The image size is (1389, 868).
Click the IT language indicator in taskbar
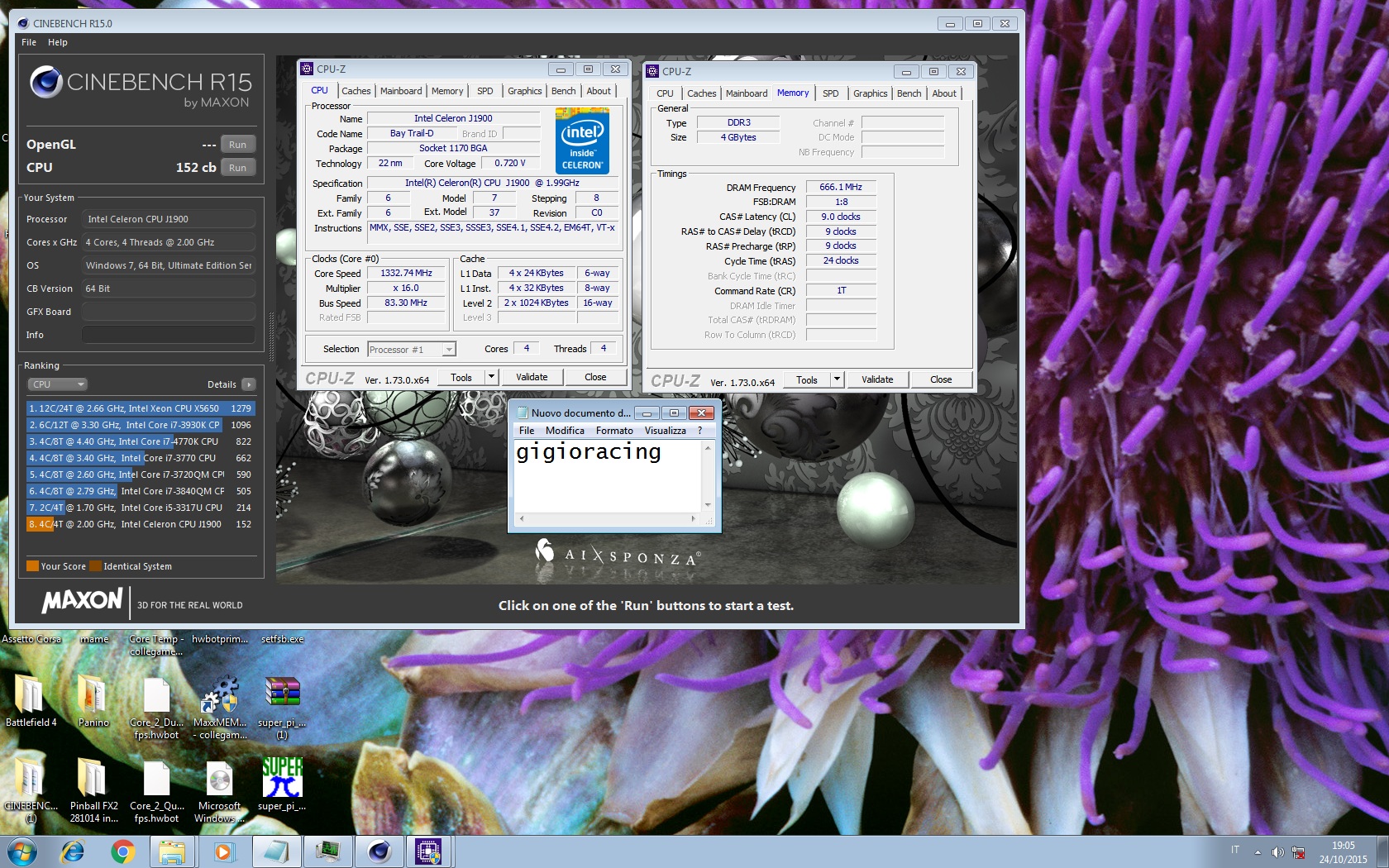tap(1235, 850)
